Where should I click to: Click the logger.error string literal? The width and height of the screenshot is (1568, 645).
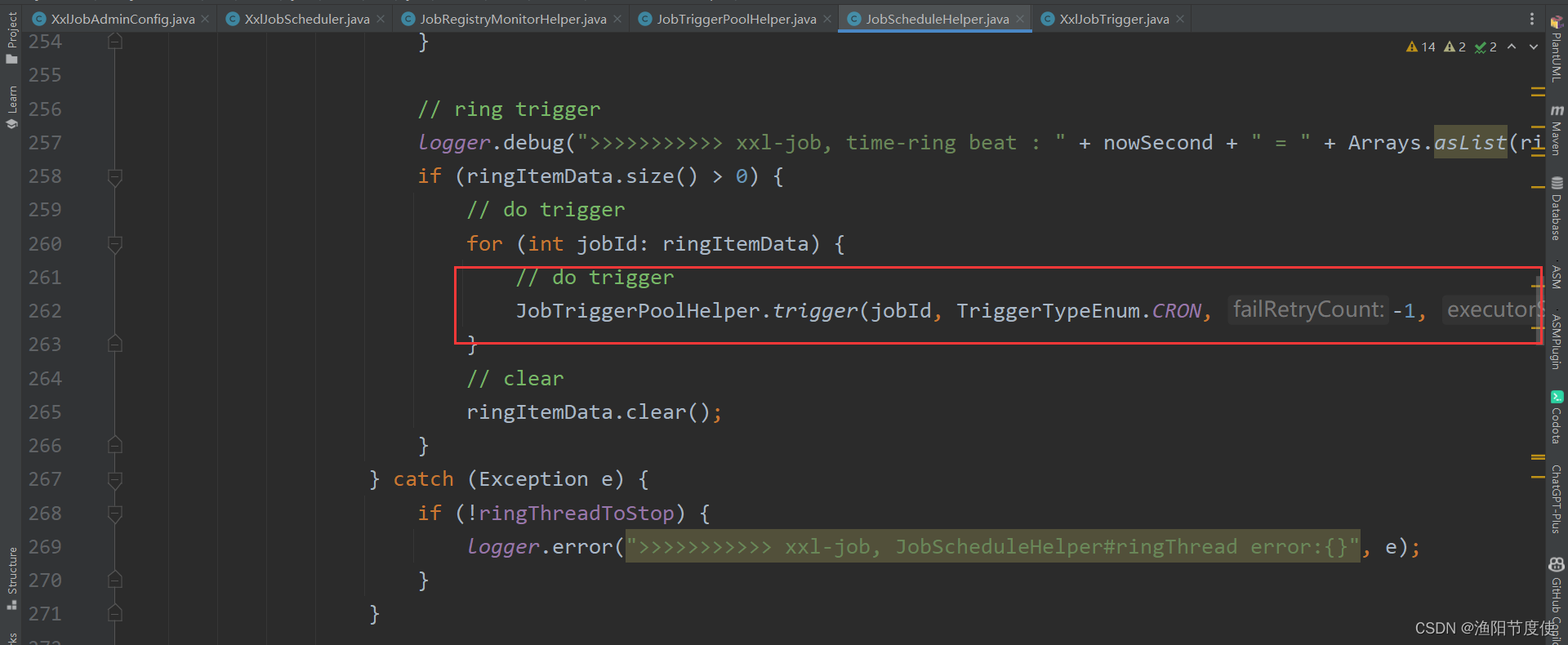pyautogui.click(x=993, y=547)
